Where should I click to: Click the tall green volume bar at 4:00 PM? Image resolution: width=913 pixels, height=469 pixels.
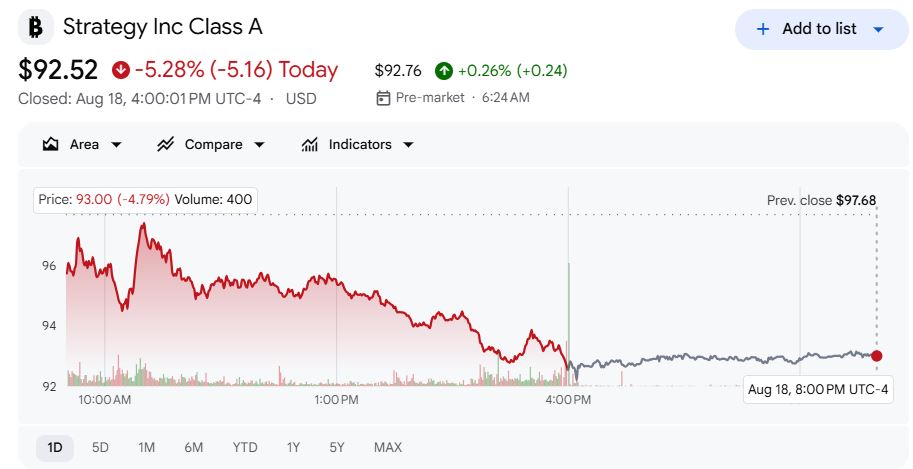pos(569,324)
